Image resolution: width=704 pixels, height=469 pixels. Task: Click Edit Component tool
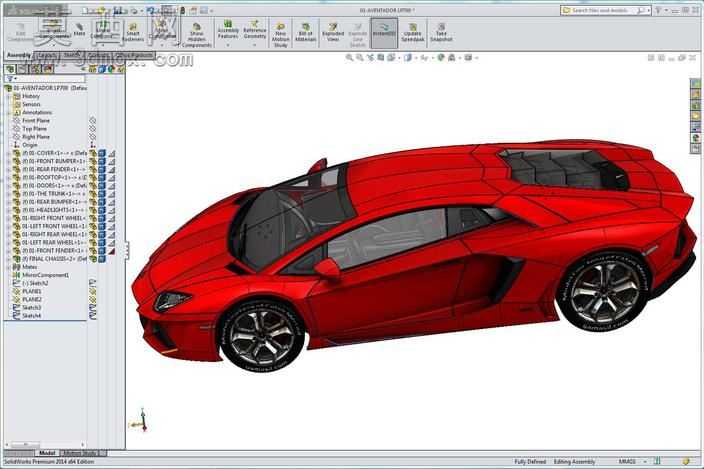20,32
